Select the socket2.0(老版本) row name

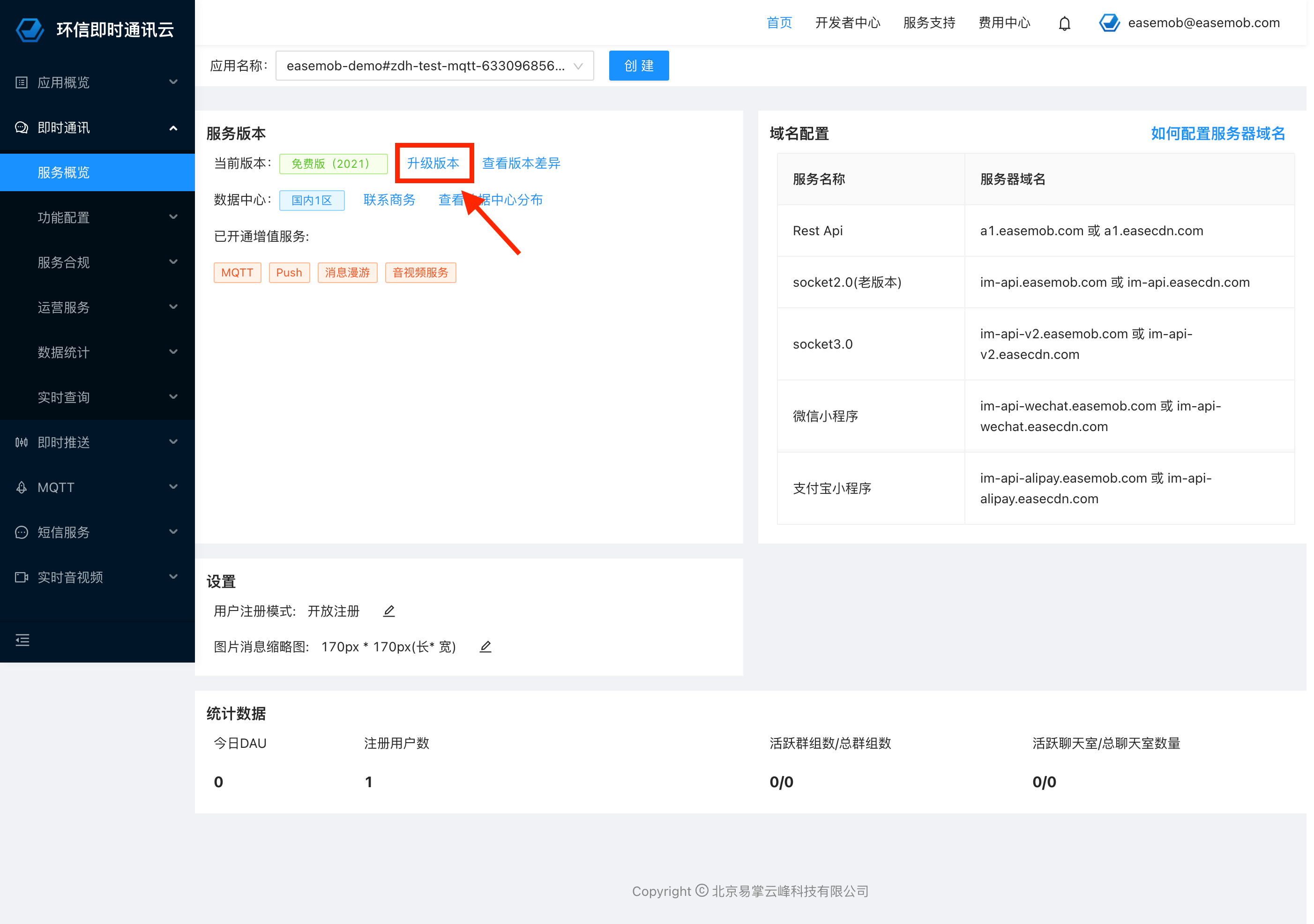click(x=847, y=282)
